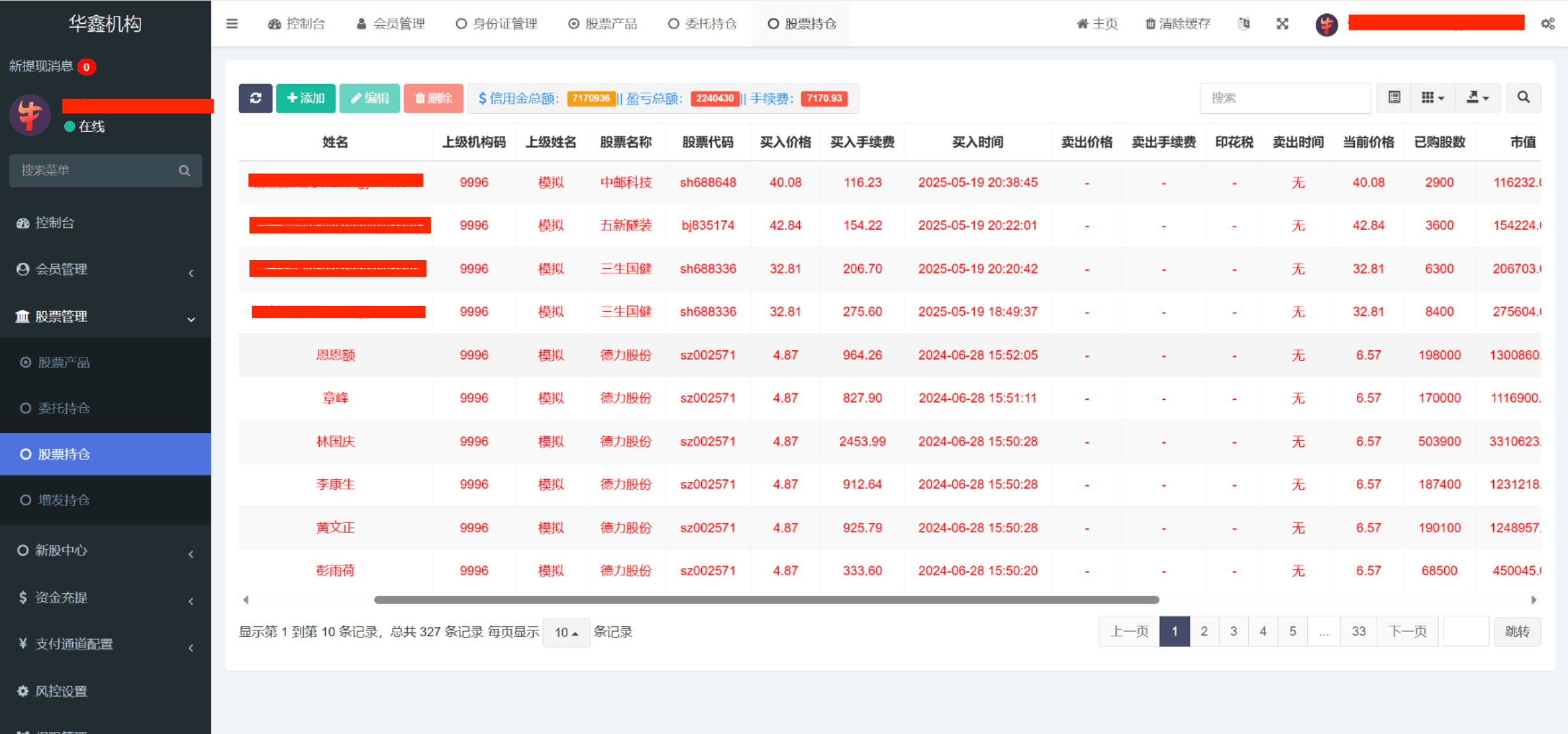Click the hamburger menu icon to collapse sidebar
The image size is (1568, 734).
coord(232,23)
